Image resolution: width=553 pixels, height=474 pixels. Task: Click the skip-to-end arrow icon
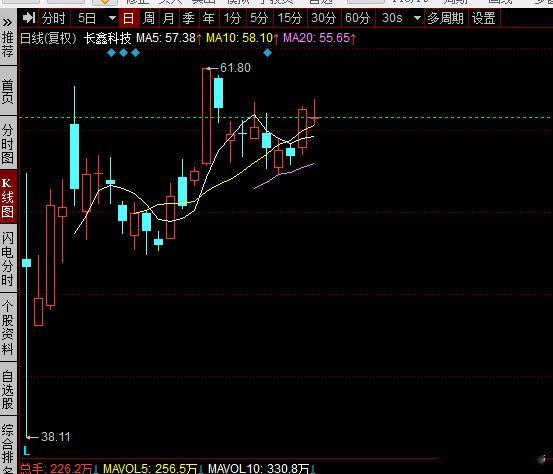click(29, 18)
